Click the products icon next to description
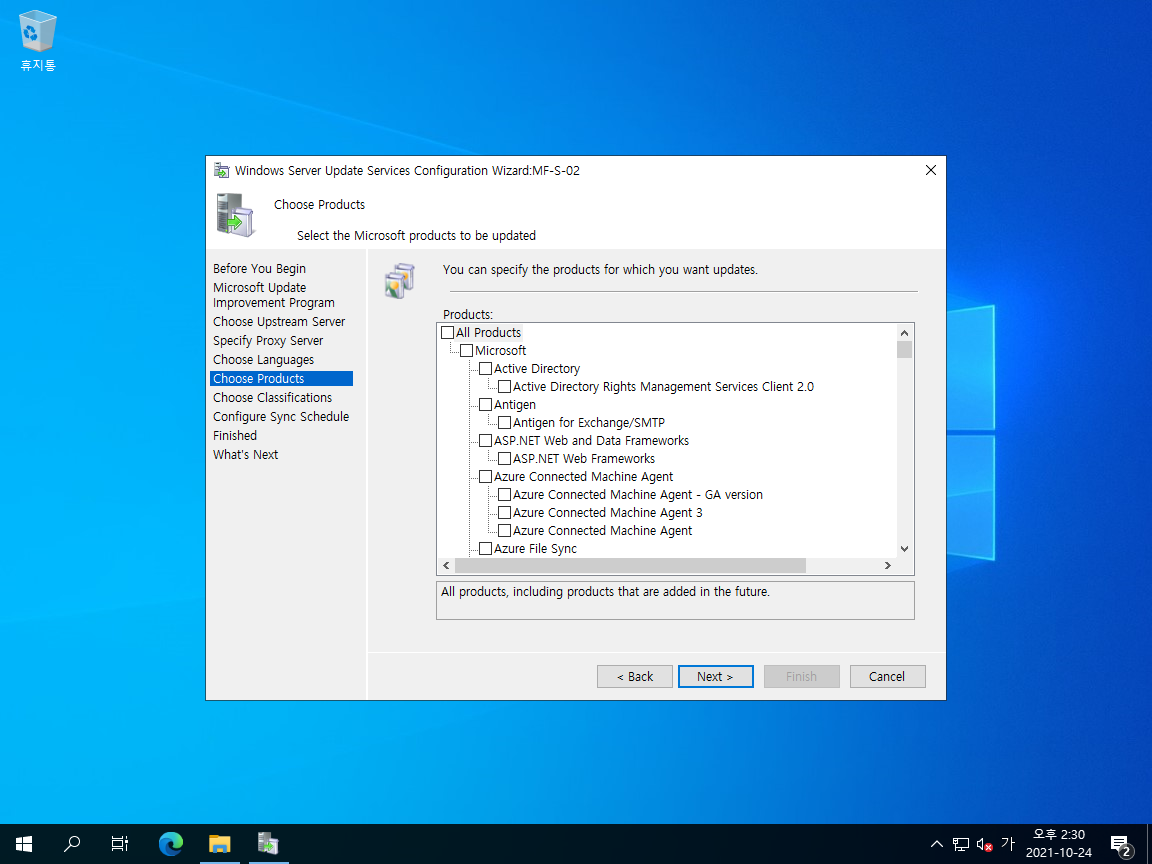1152x864 pixels. 400,281
